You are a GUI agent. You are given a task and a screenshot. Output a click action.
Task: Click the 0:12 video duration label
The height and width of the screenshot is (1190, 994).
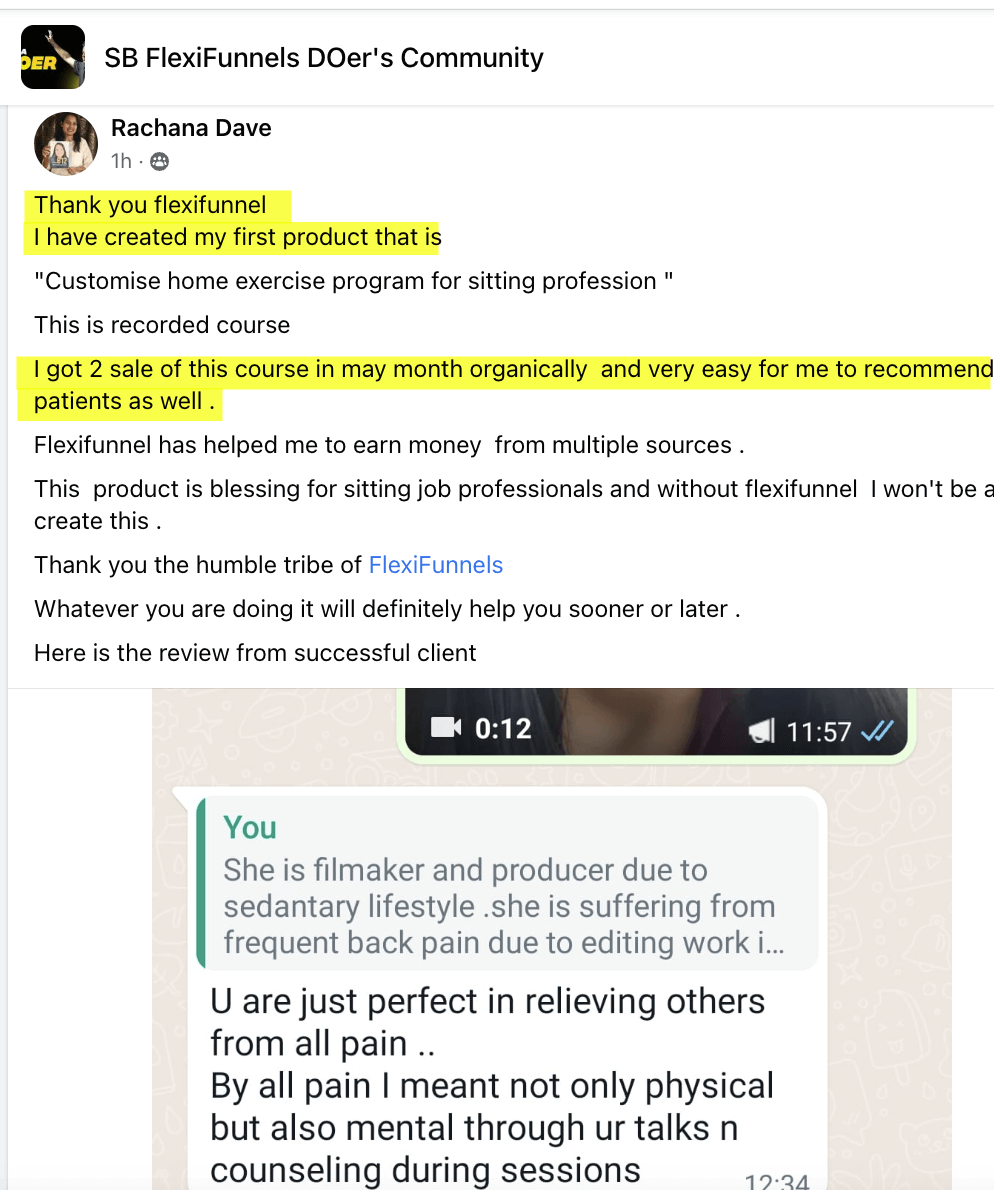pyautogui.click(x=503, y=728)
